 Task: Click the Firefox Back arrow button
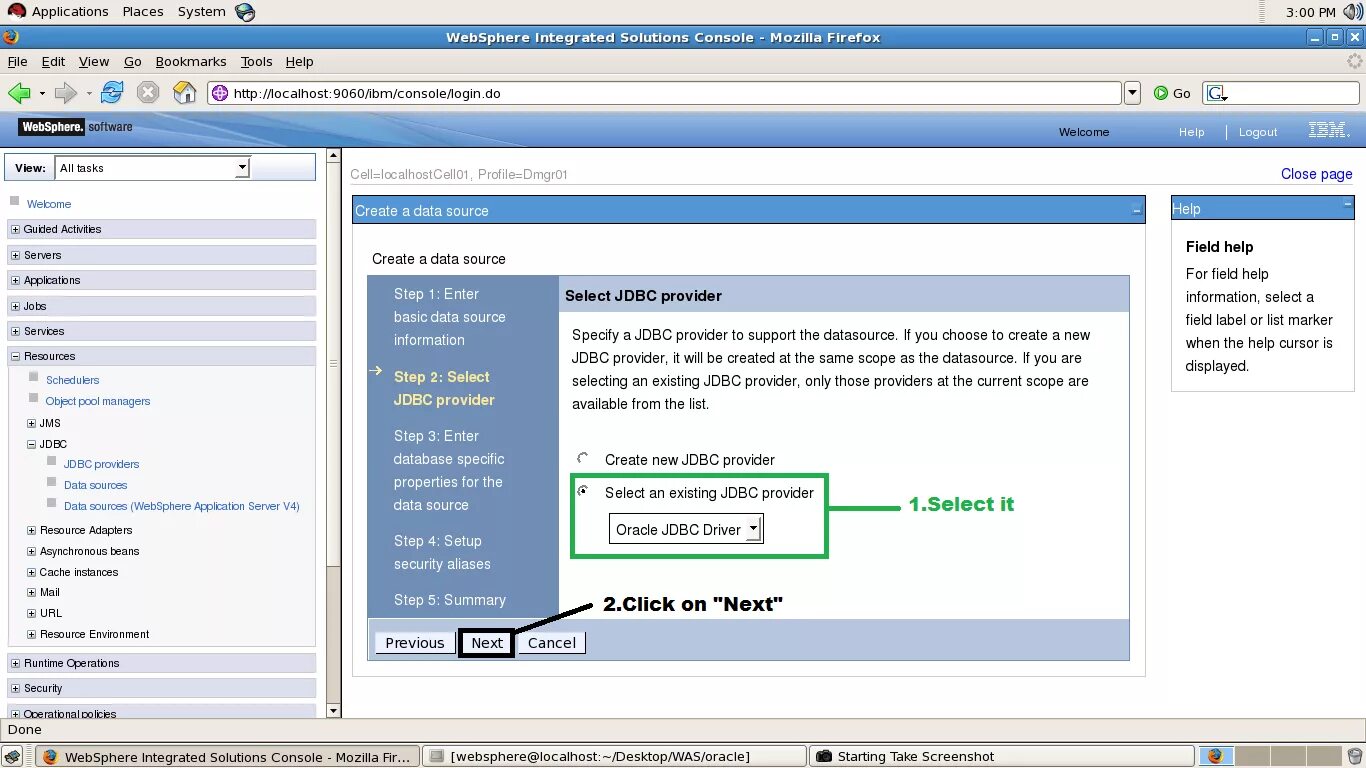point(19,93)
